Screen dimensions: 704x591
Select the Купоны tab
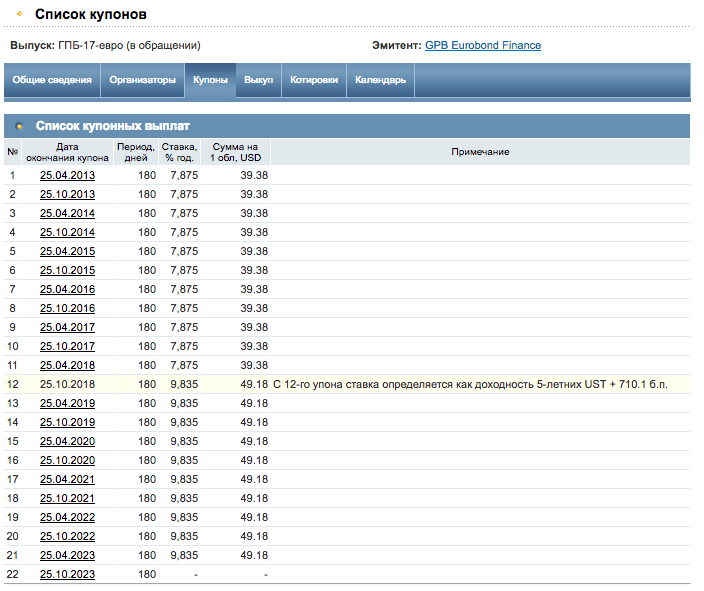210,80
